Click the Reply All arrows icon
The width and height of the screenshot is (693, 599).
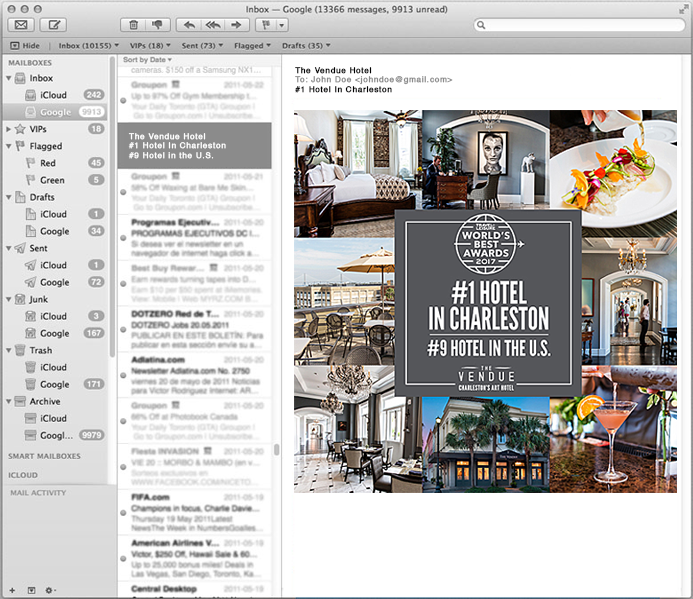pos(213,24)
